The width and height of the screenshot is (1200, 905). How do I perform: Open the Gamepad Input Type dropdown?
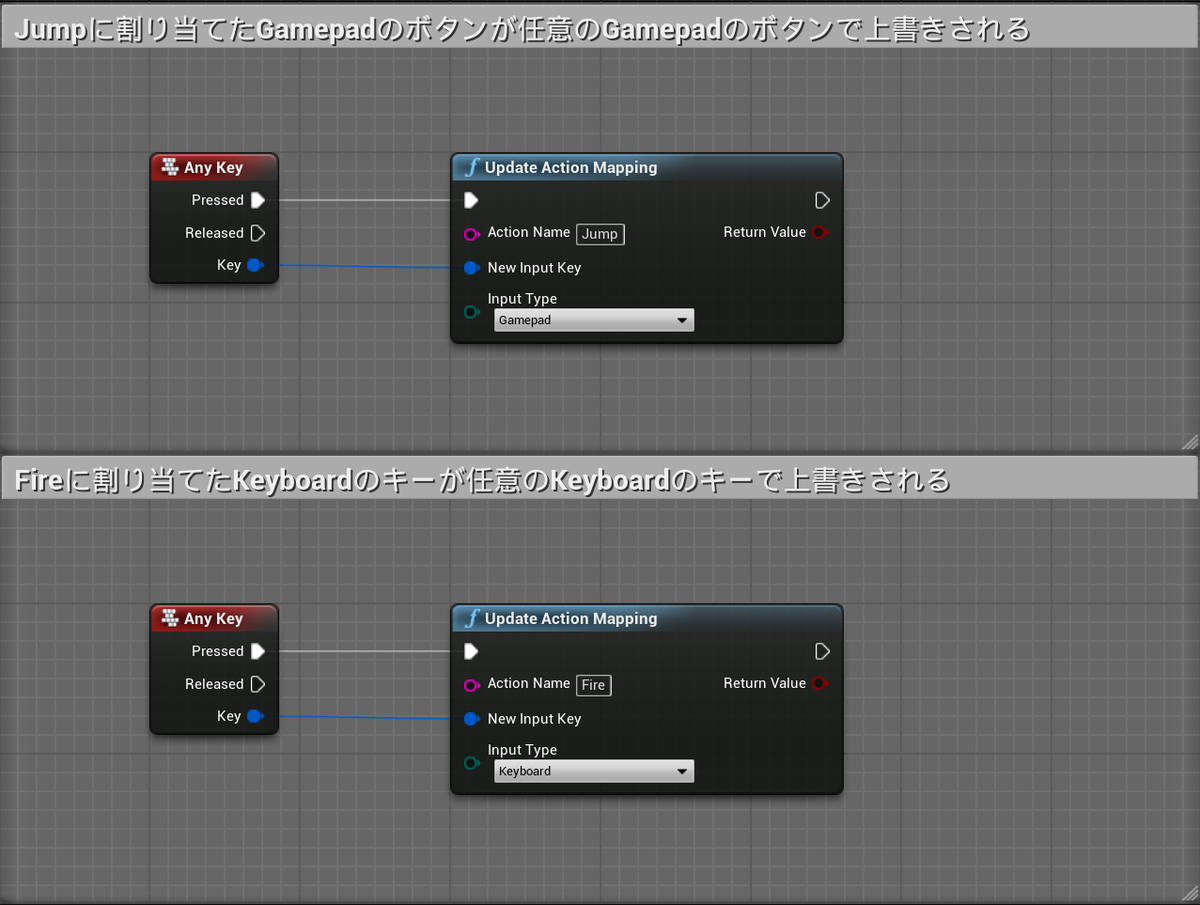click(594, 320)
